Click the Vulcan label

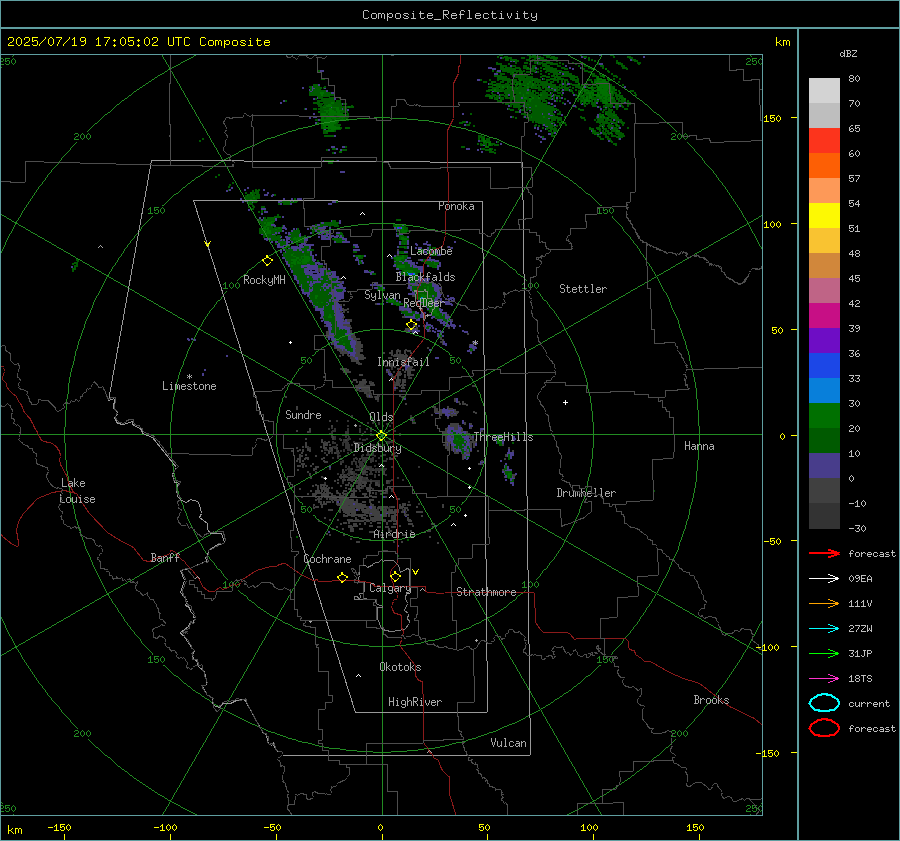[x=508, y=743]
